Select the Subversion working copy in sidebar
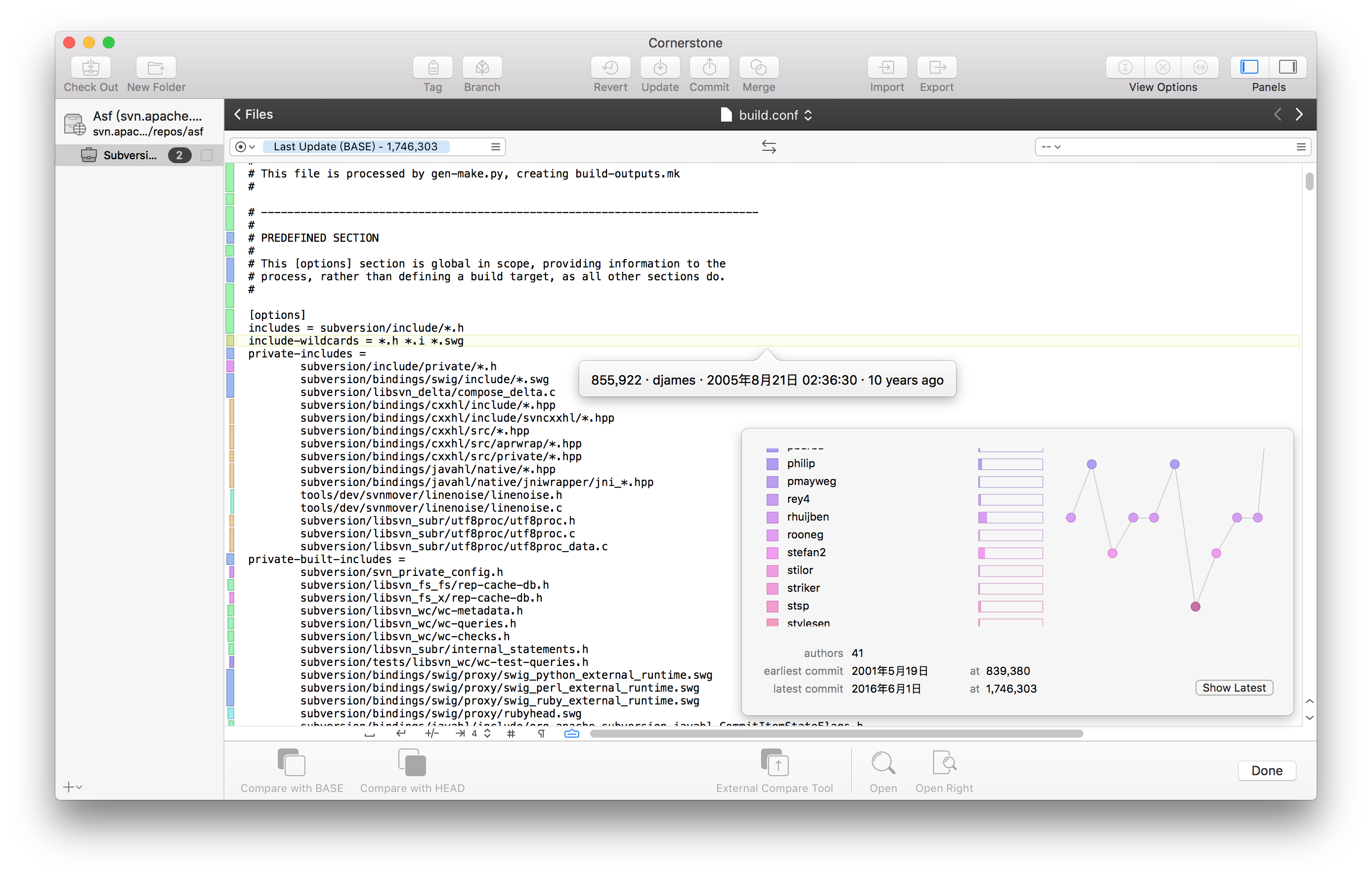This screenshot has width=1372, height=879. [129, 155]
